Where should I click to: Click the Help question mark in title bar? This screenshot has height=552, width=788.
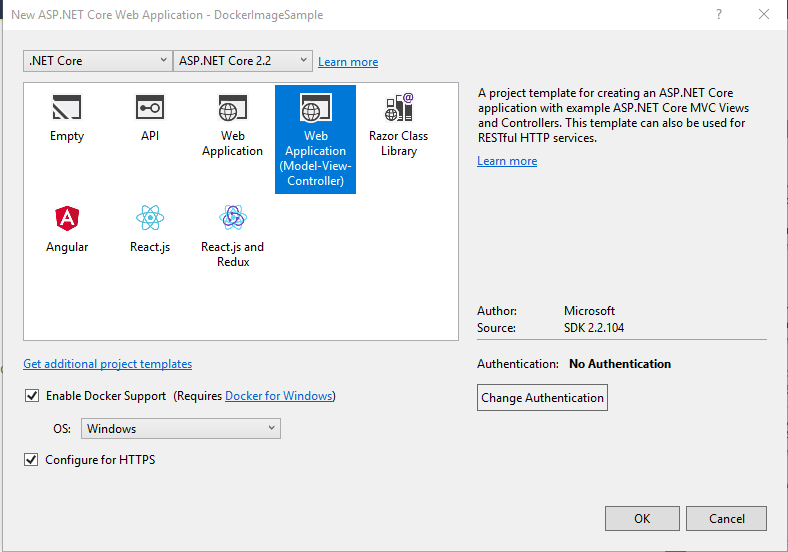pos(718,15)
